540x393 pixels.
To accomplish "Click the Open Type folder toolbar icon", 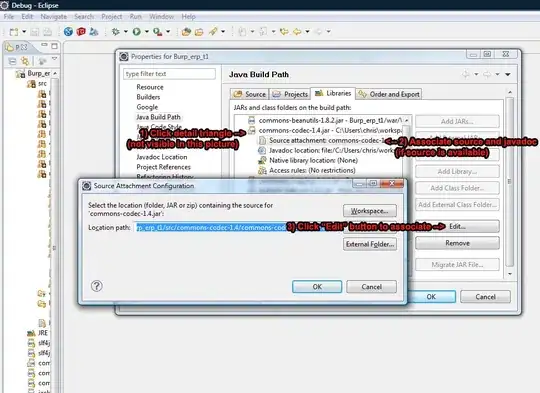I will 199,32.
